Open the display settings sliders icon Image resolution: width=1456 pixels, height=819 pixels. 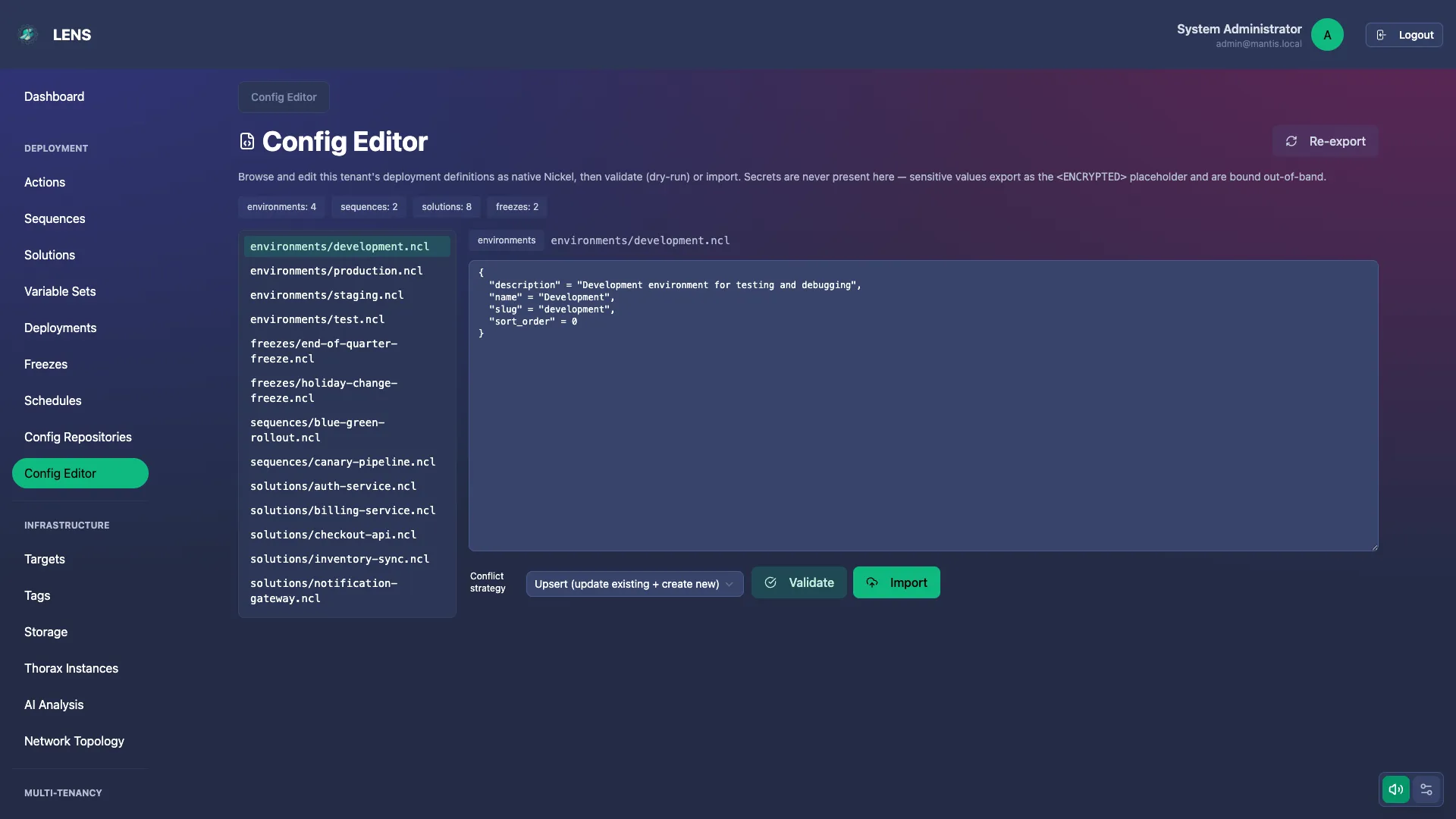pyautogui.click(x=1426, y=789)
